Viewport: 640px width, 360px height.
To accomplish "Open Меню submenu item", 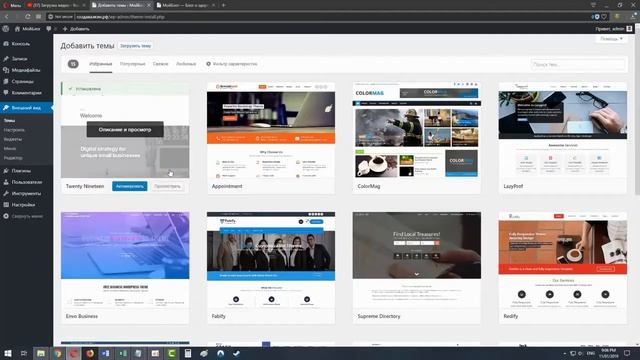I will 10,149.
